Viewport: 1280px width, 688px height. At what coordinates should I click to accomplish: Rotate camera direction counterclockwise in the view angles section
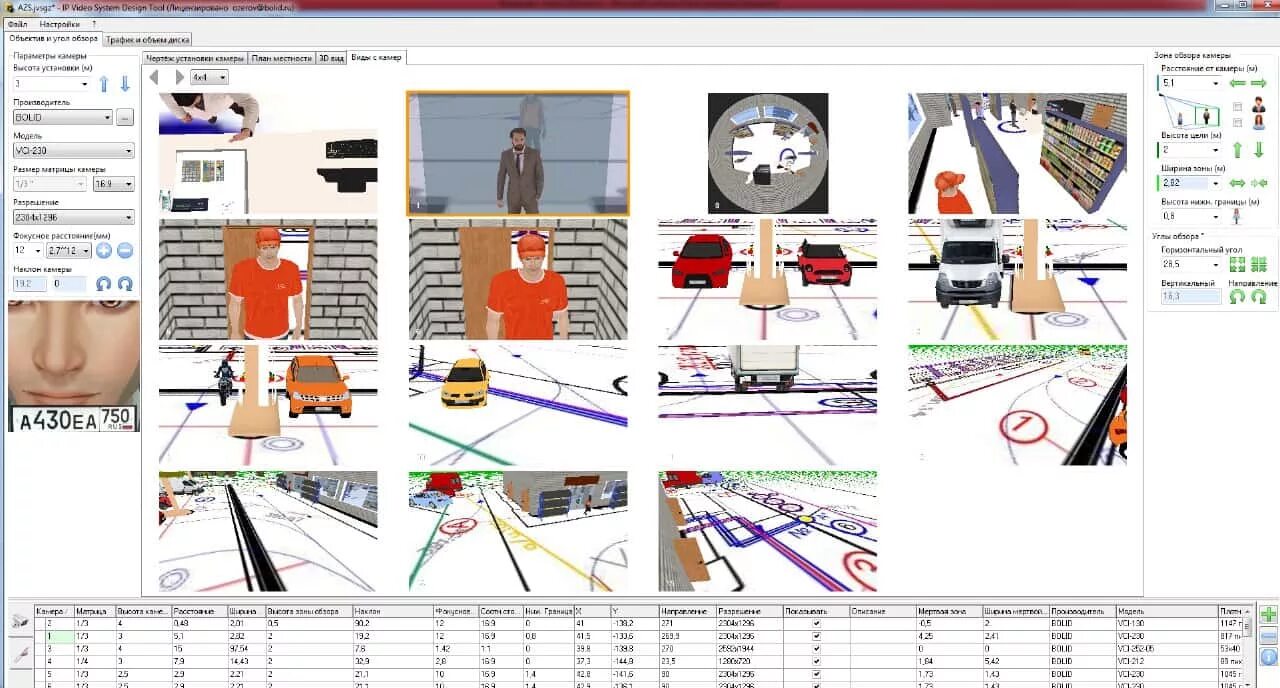(x=1237, y=296)
